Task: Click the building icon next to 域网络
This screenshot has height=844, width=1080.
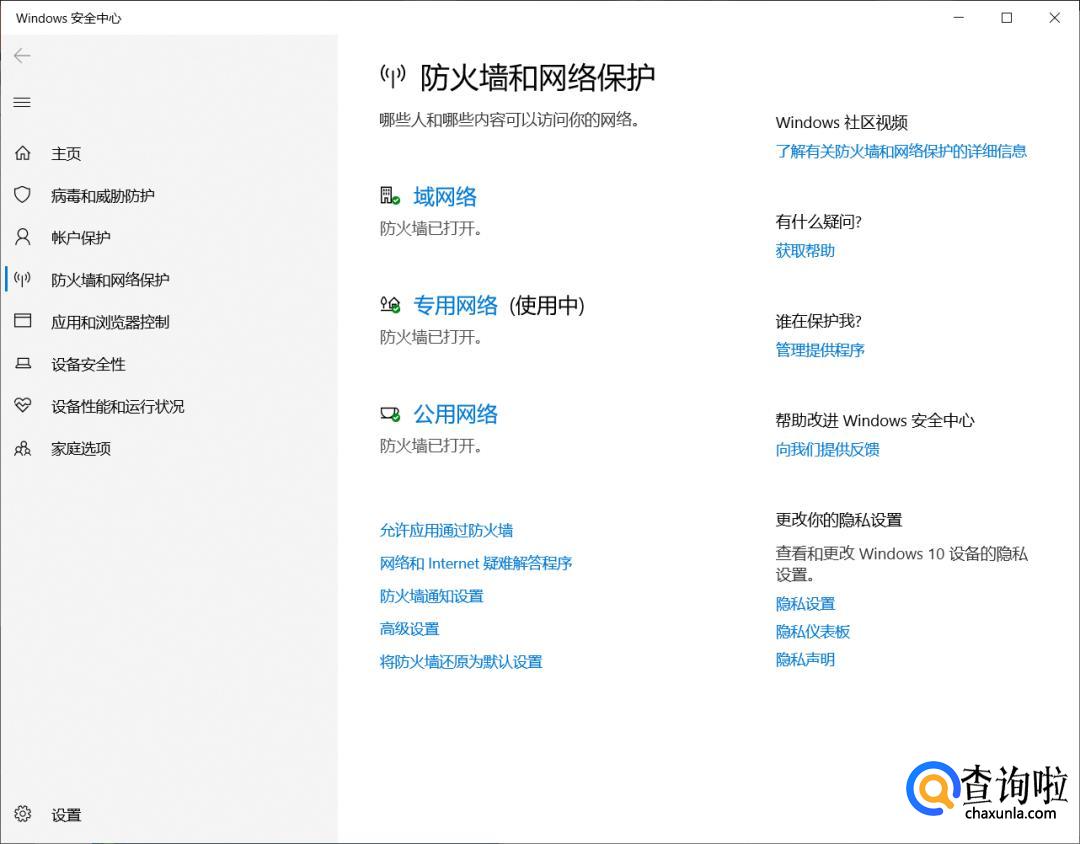Action: click(390, 196)
